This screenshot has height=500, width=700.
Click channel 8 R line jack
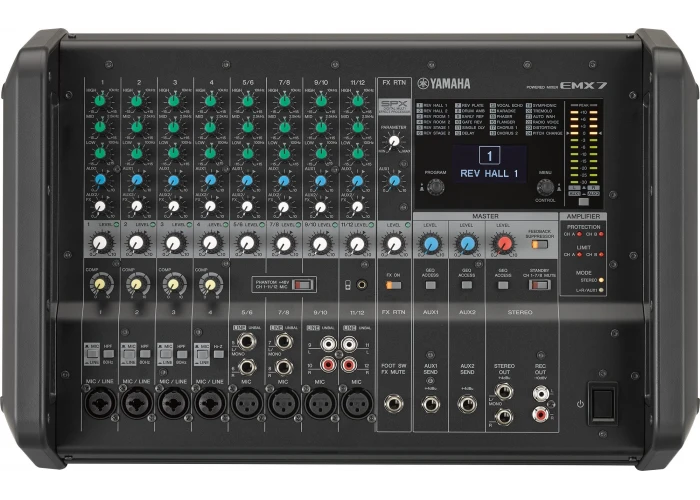(284, 367)
